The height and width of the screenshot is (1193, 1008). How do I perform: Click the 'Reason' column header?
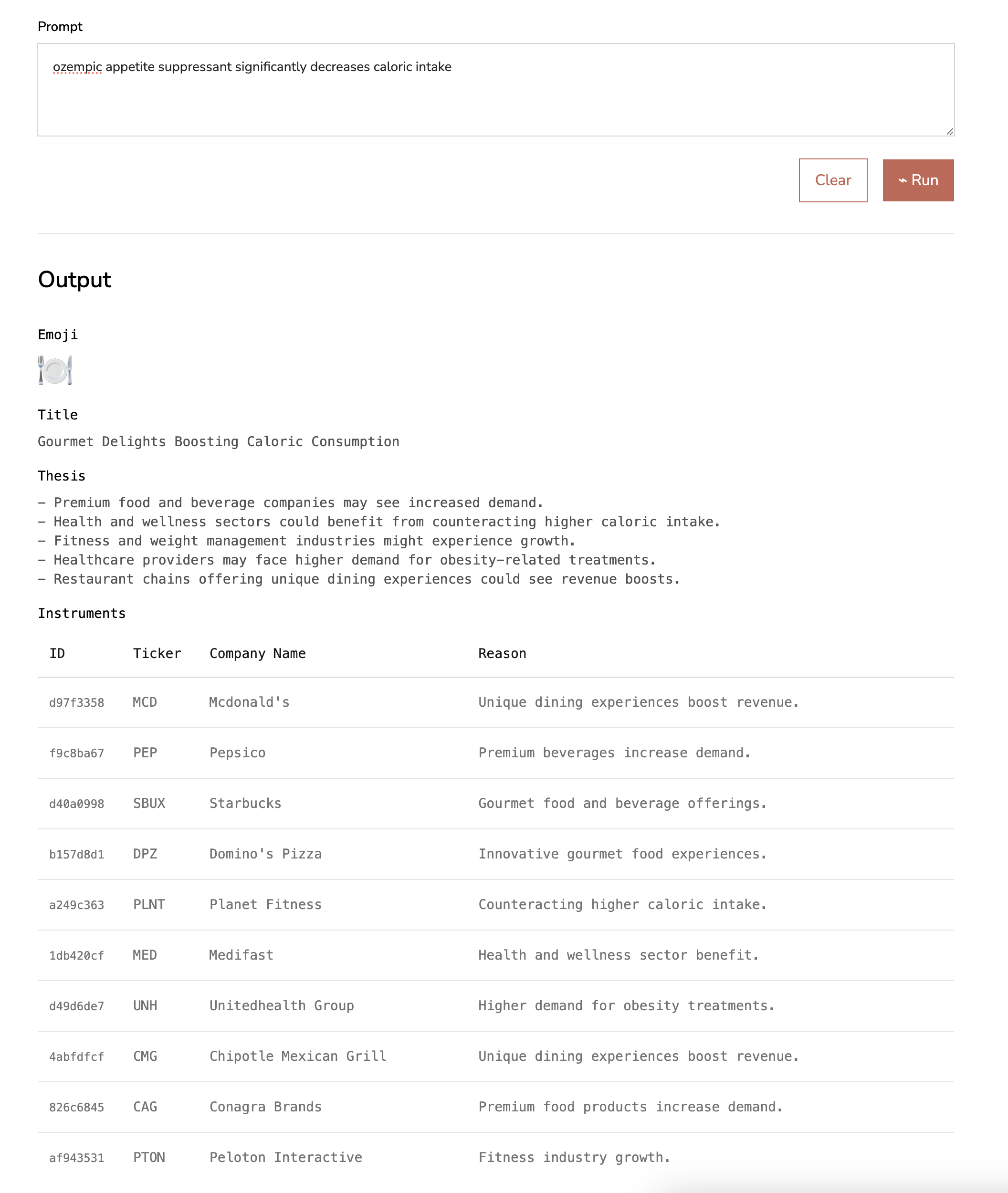pyautogui.click(x=502, y=653)
